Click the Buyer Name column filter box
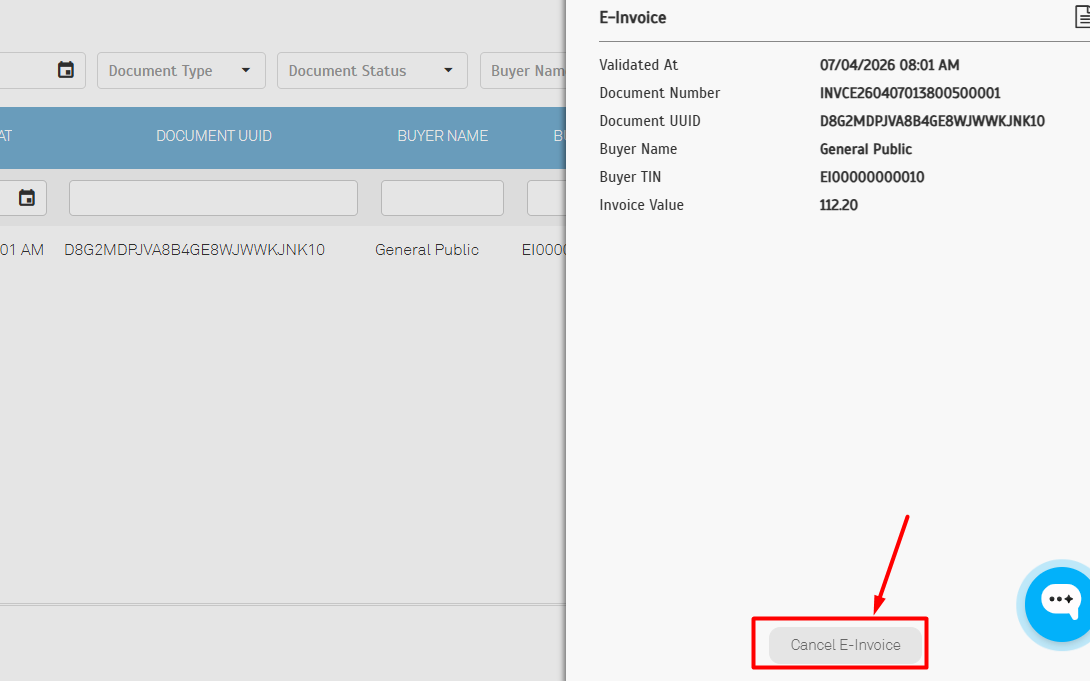This screenshot has height=681, width=1090. [442, 198]
